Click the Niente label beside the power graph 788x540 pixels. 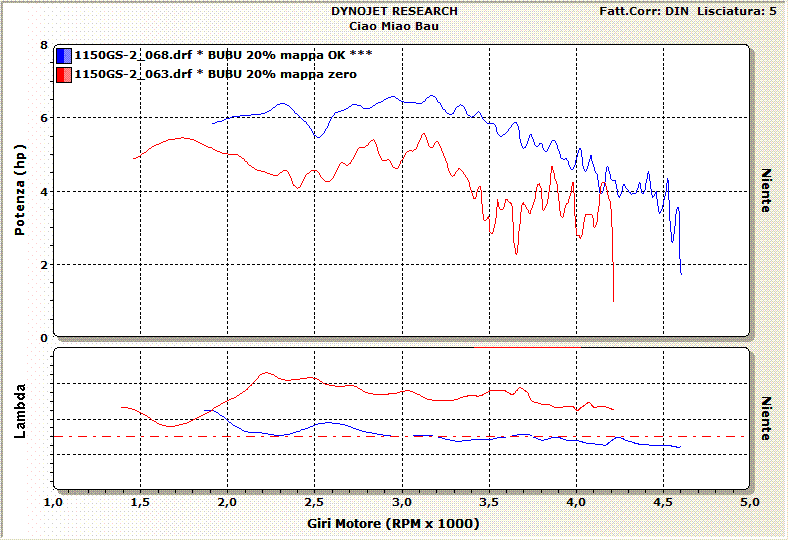point(766,191)
